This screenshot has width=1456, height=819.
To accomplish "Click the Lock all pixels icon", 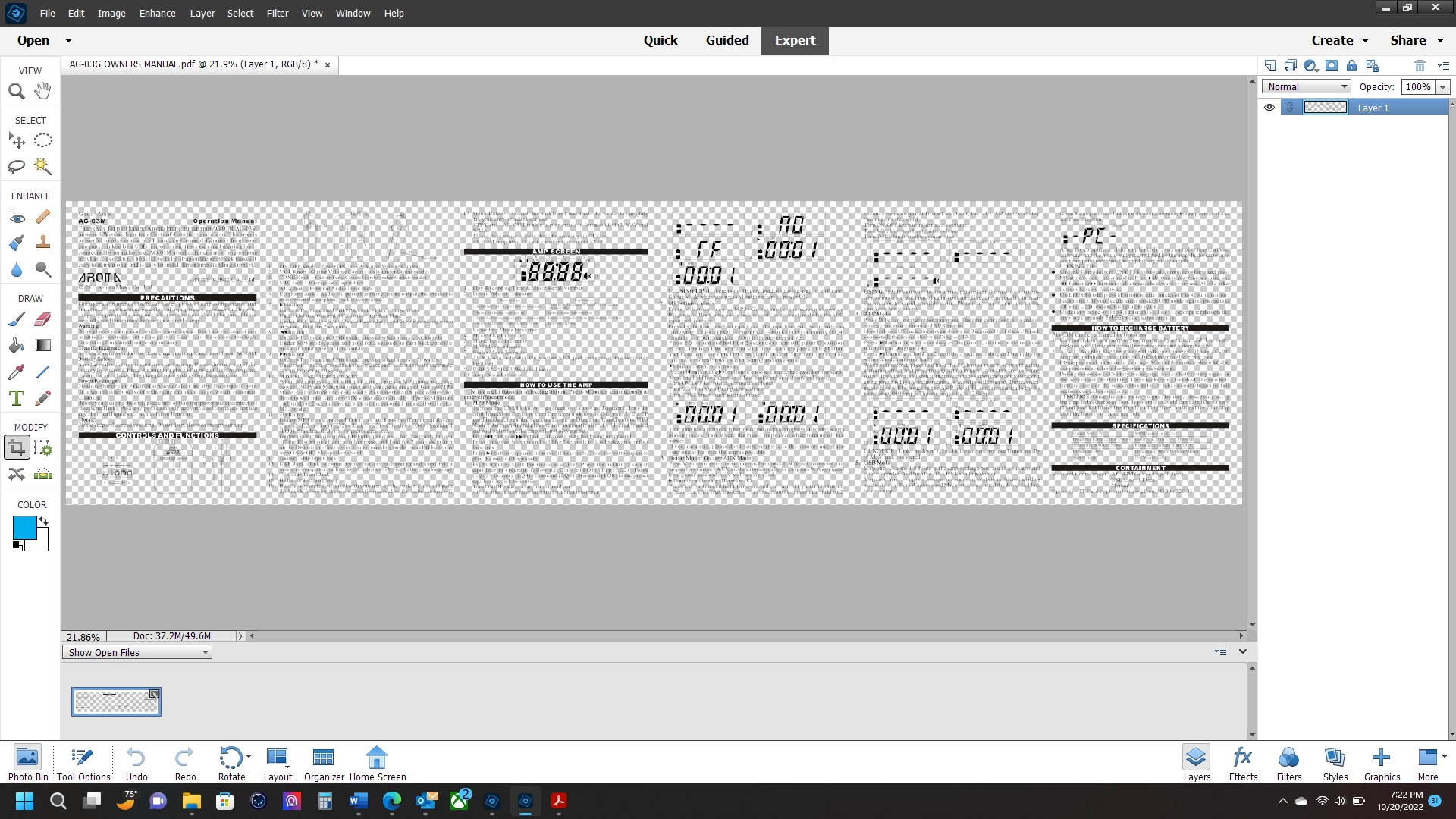I will (1351, 66).
